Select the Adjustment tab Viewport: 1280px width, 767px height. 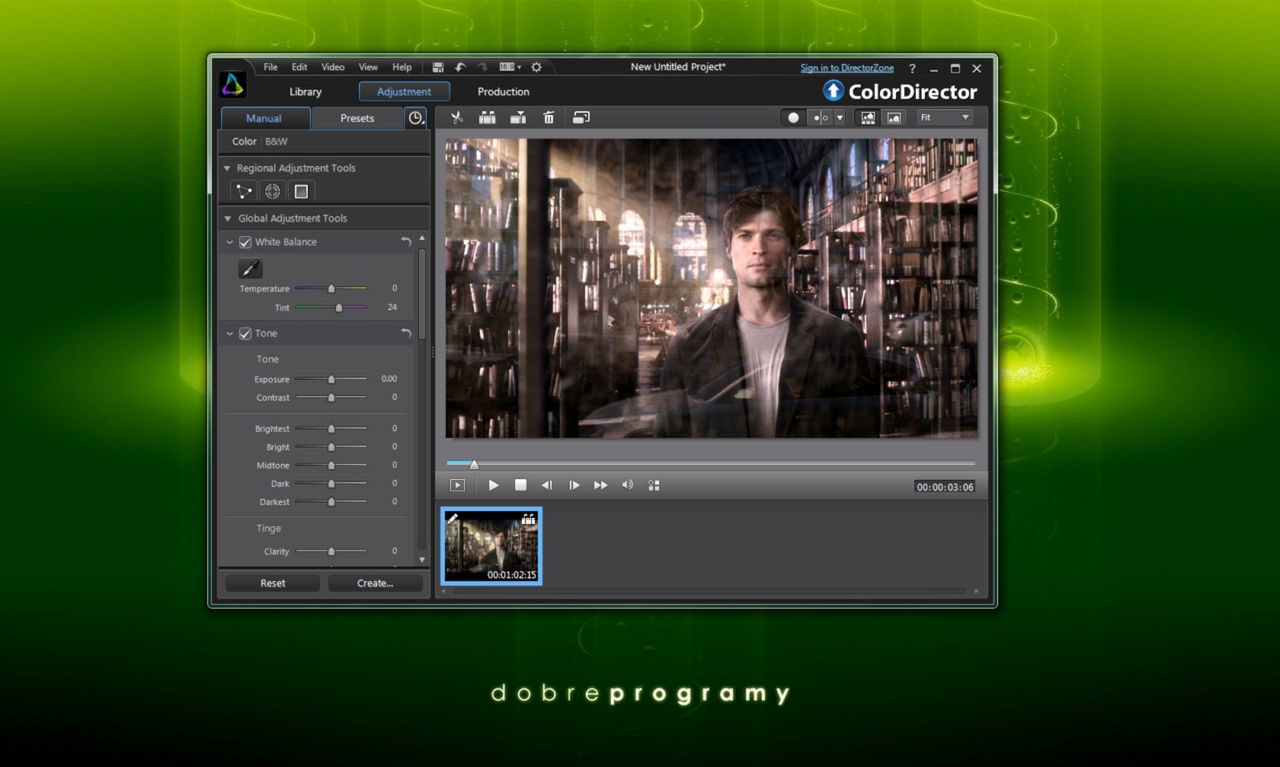point(404,92)
